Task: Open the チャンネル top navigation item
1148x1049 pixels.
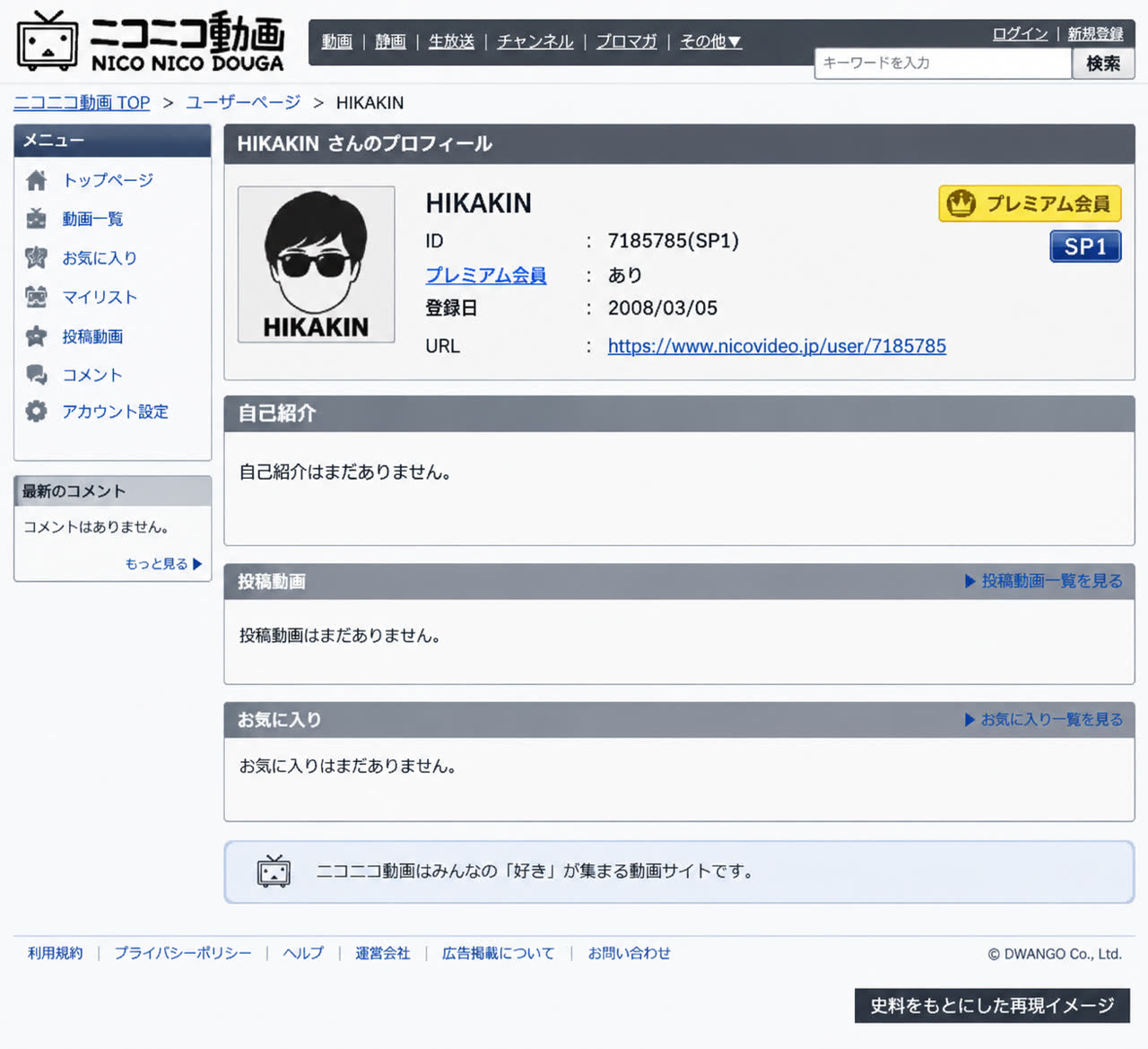Action: (535, 41)
